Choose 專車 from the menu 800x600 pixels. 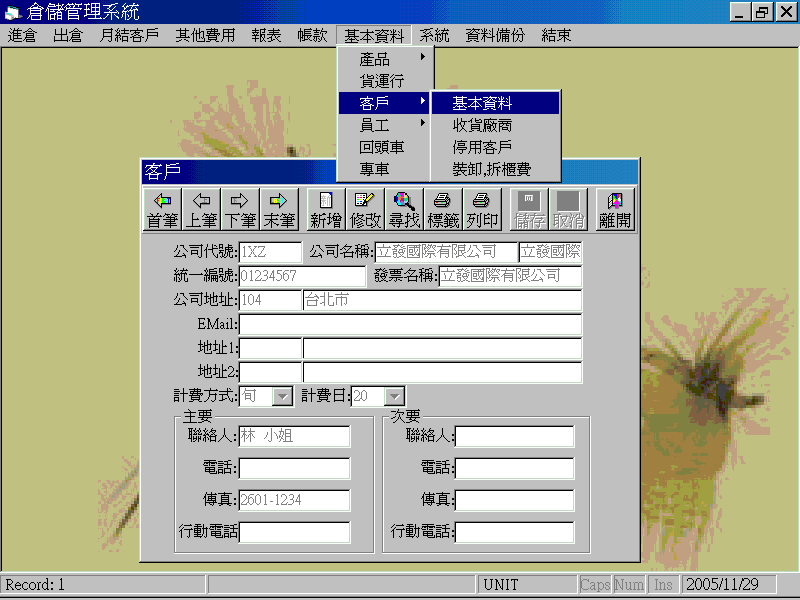386,169
